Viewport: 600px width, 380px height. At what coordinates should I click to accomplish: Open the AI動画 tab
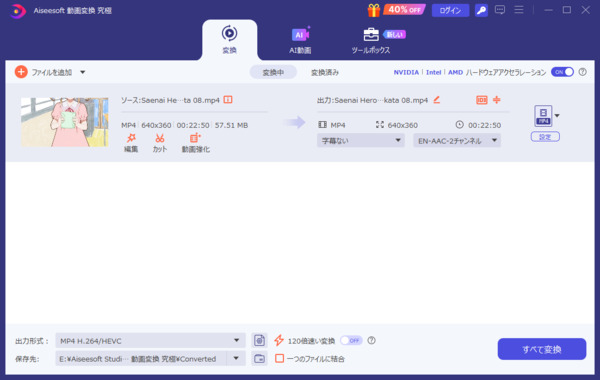(x=300, y=40)
